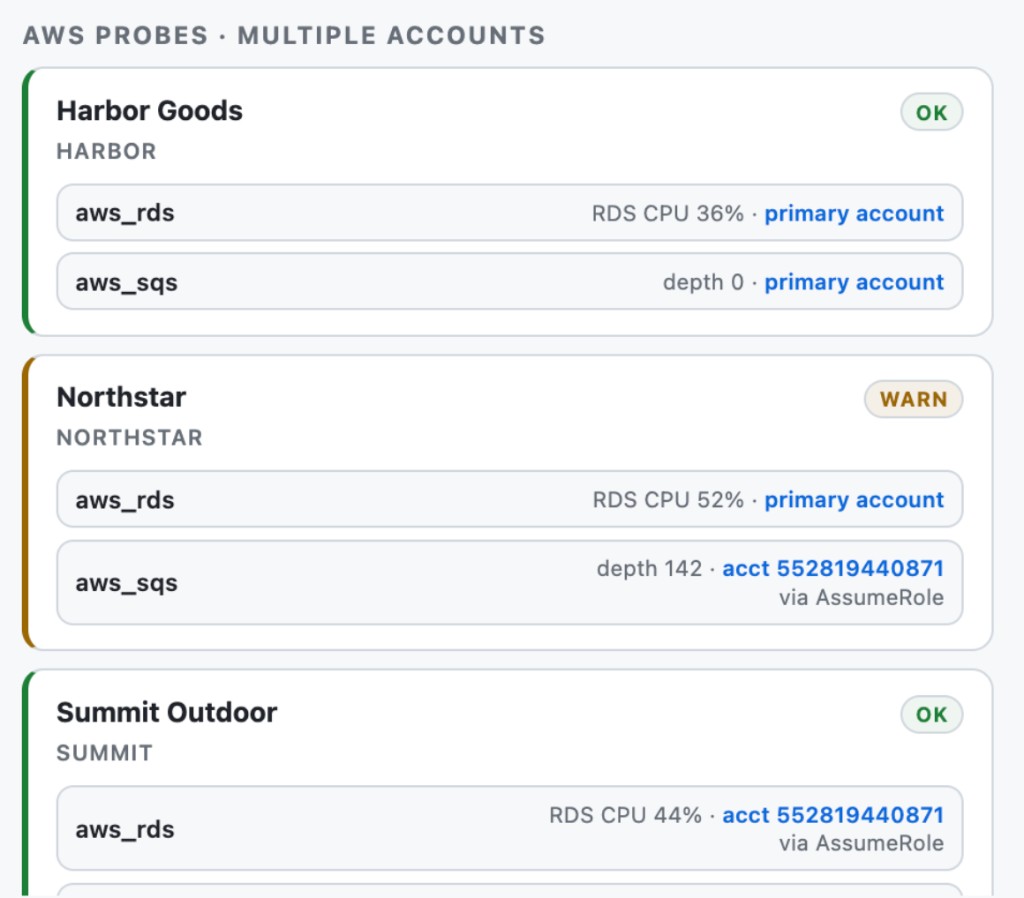1024x898 pixels.
Task: Click the RDS CPU 44% value
Action: (x=625, y=815)
